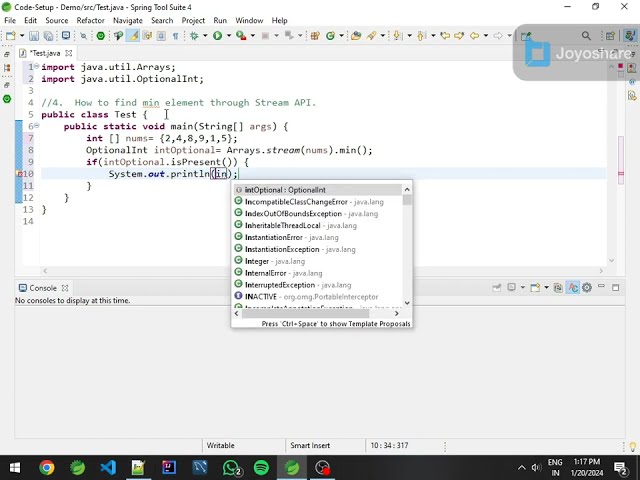
Task: Open the New Java Class dropdown arrow
Action: (x=341, y=36)
